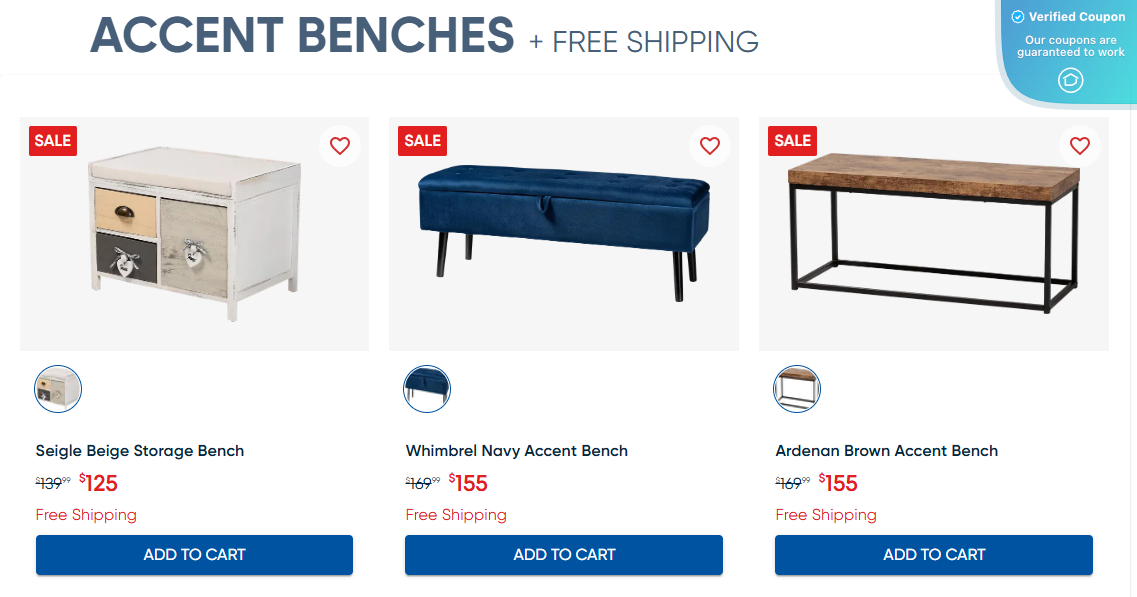Favorite the Seigle Beige Storage Bench

pos(340,145)
